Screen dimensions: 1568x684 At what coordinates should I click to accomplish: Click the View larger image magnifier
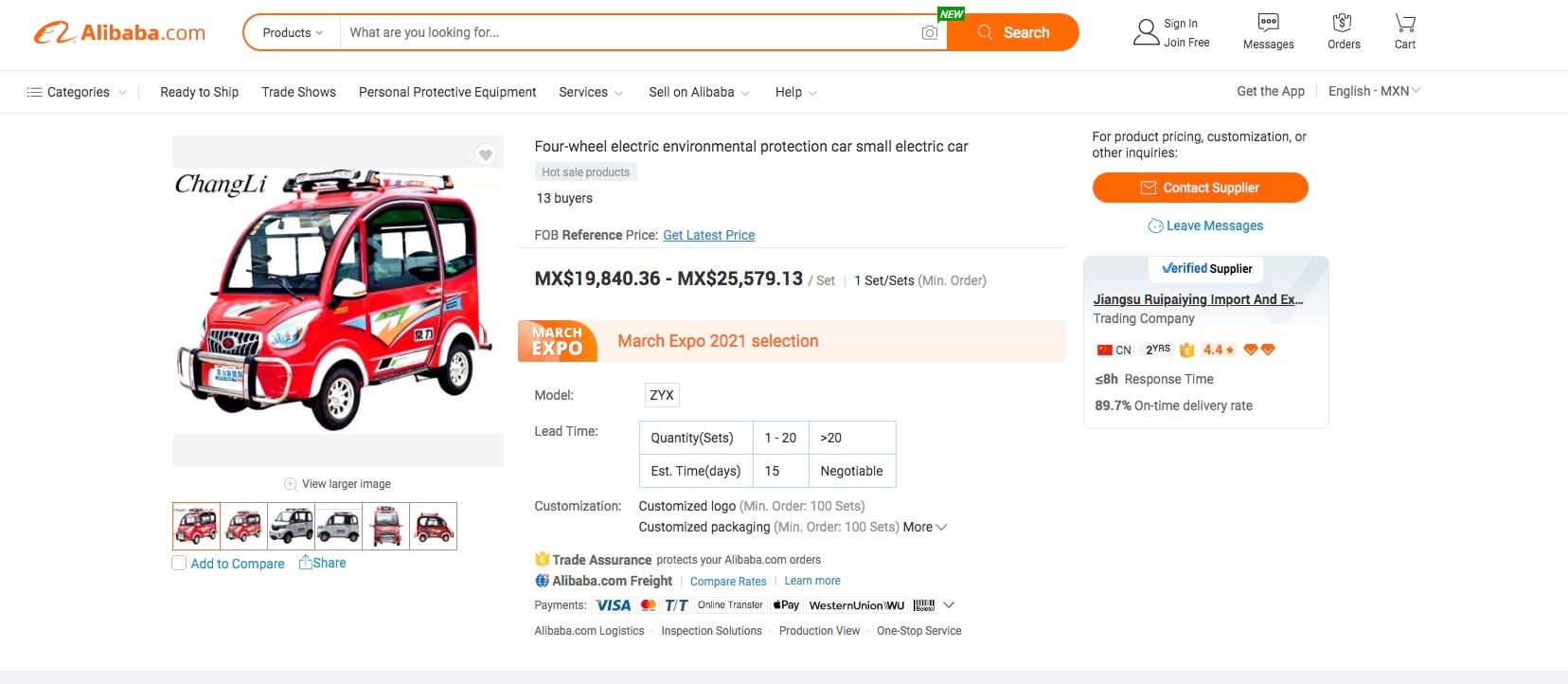291,484
